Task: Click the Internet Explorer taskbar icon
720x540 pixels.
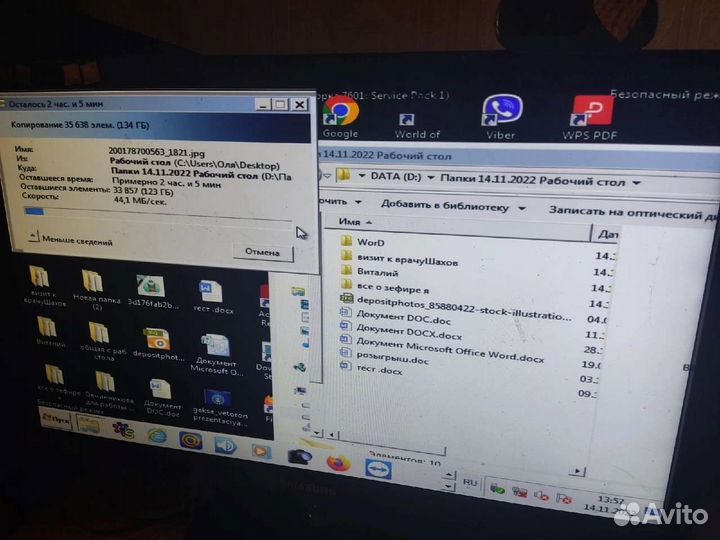Action: point(157,435)
